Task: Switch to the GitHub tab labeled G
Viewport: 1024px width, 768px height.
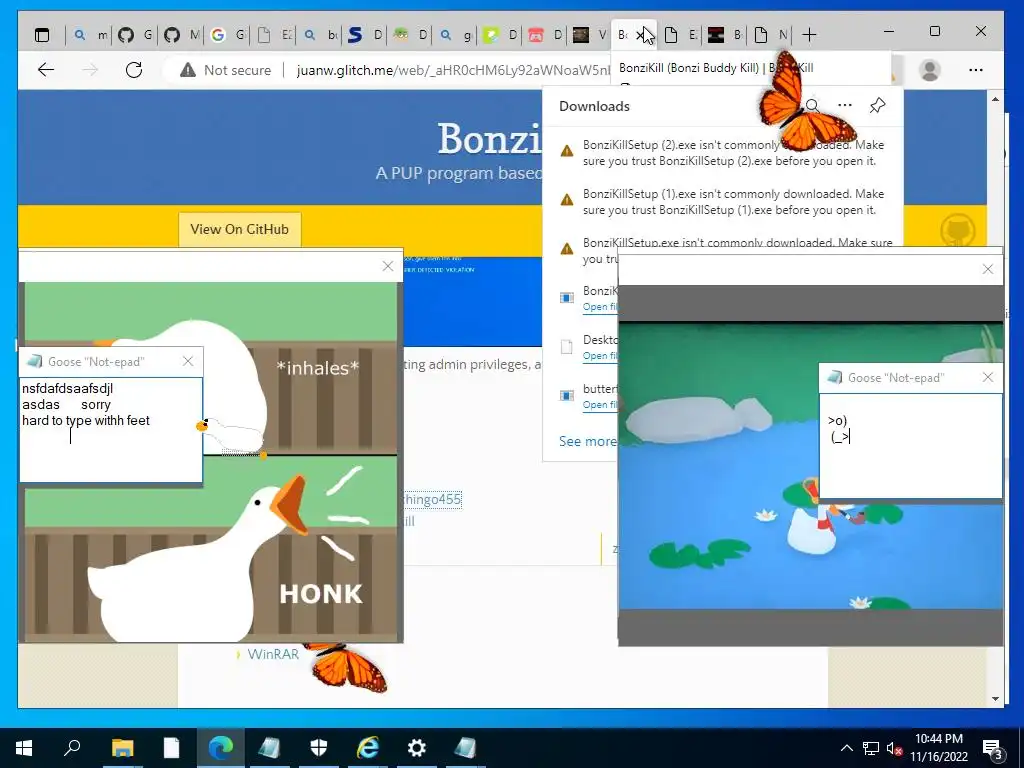Action: pos(135,35)
